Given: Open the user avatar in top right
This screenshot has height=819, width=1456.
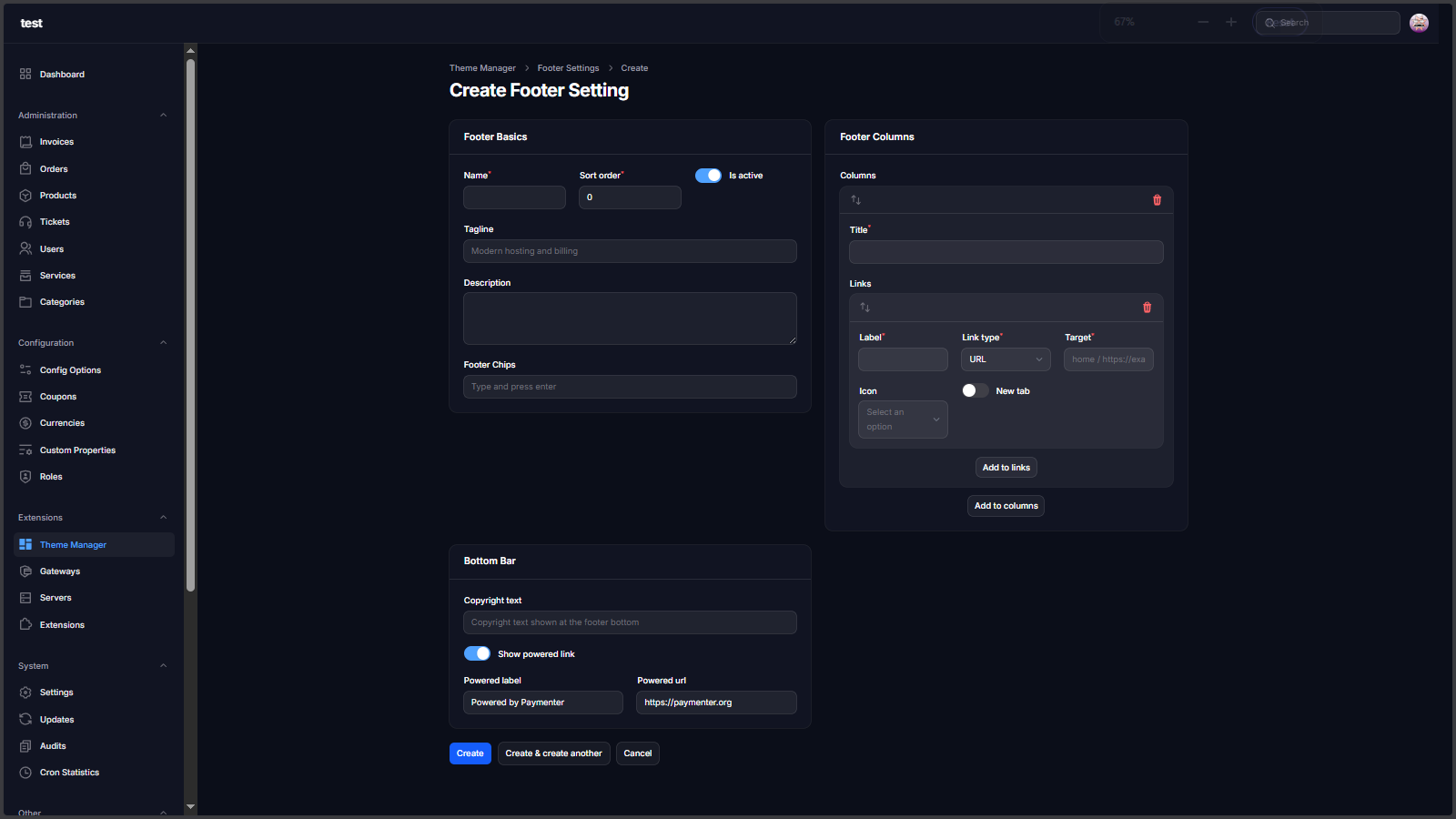Looking at the screenshot, I should click(1419, 23).
